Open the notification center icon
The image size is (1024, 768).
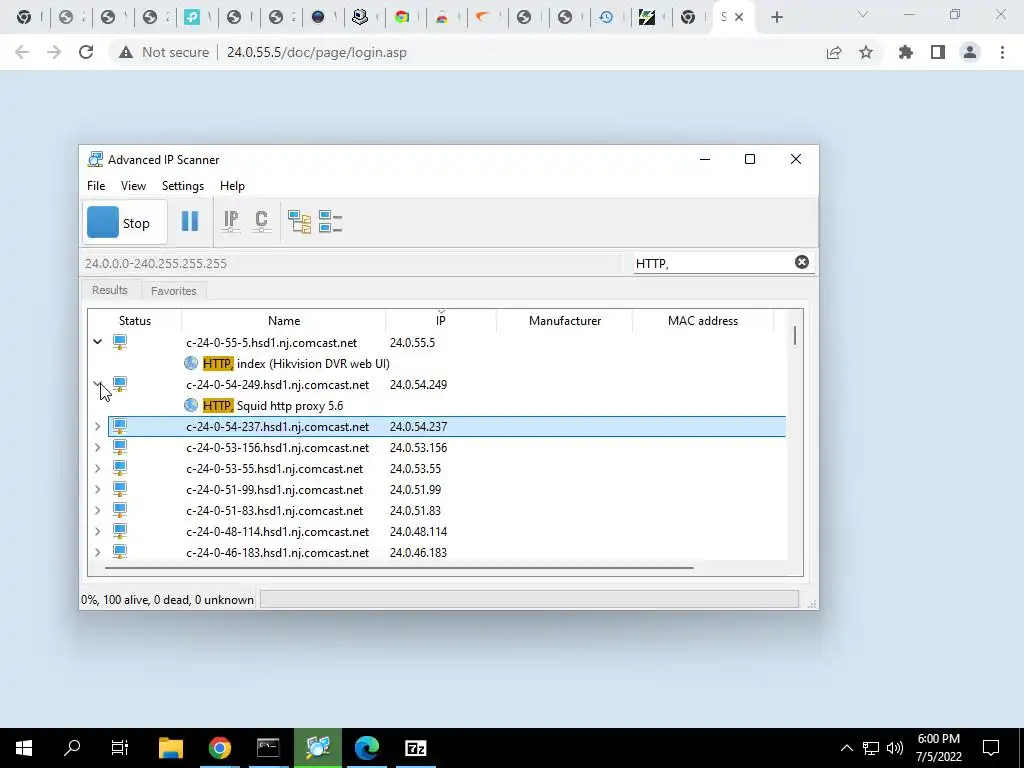pyautogui.click(x=991, y=748)
